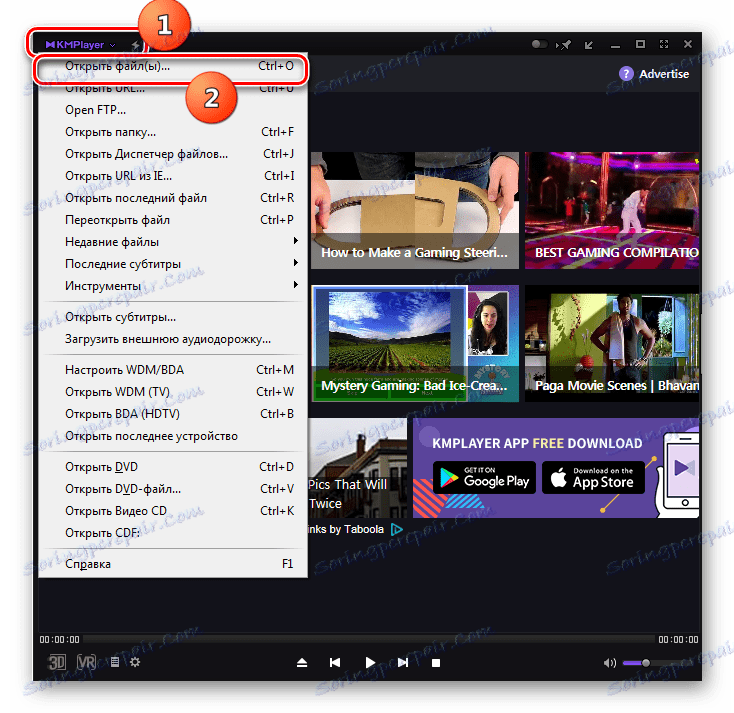Open the KMPlayer main menu dropdown
734x713 pixels.
pos(80,45)
